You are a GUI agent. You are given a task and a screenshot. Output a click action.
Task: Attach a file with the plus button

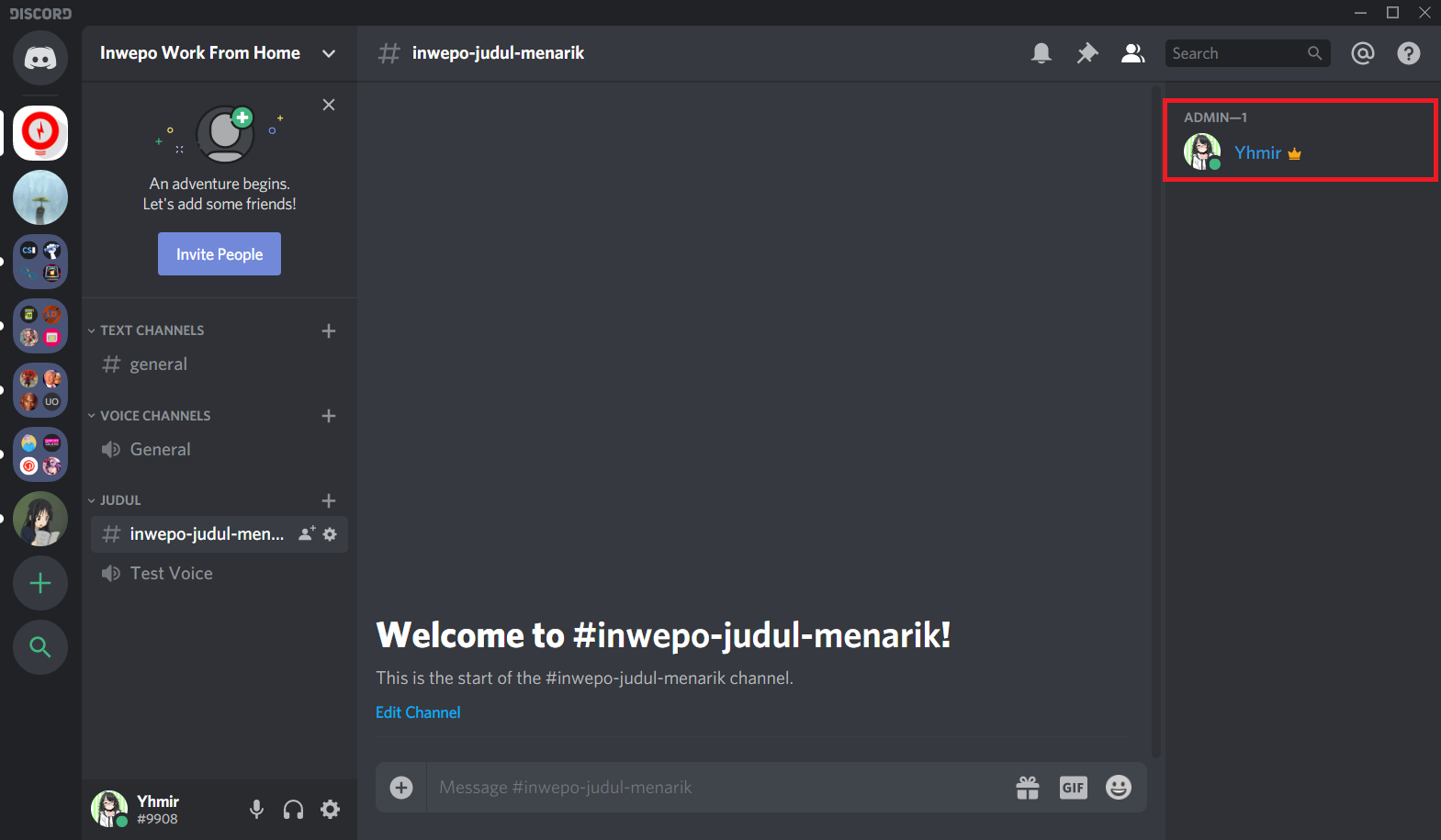(401, 788)
